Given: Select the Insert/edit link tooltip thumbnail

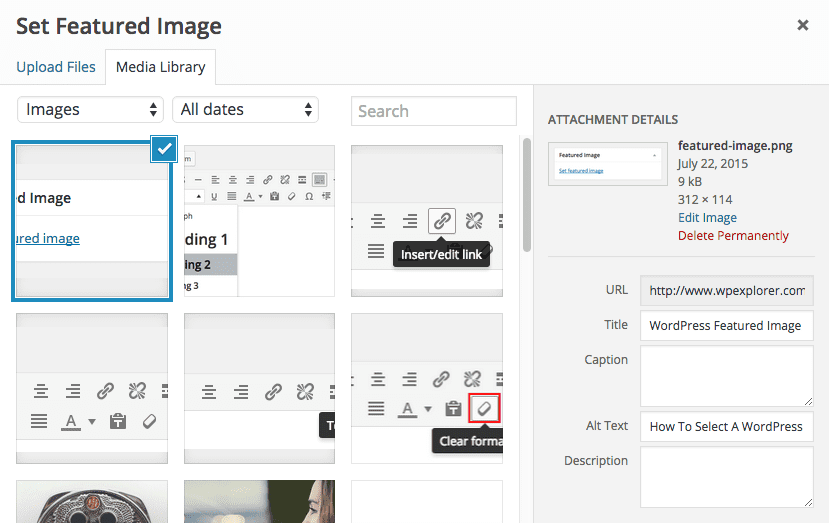Looking at the screenshot, I should [x=427, y=221].
